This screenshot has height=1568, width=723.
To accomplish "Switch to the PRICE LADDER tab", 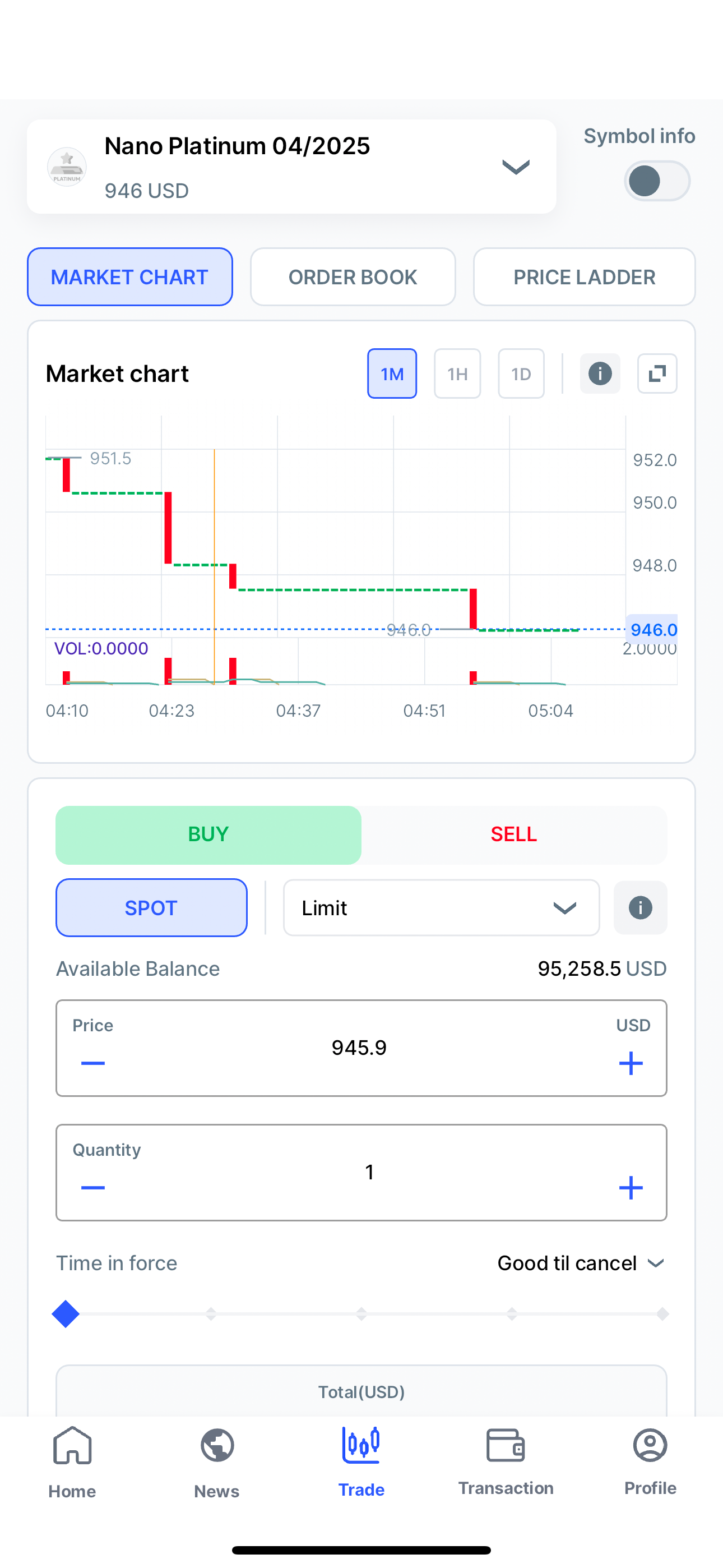I will [584, 277].
